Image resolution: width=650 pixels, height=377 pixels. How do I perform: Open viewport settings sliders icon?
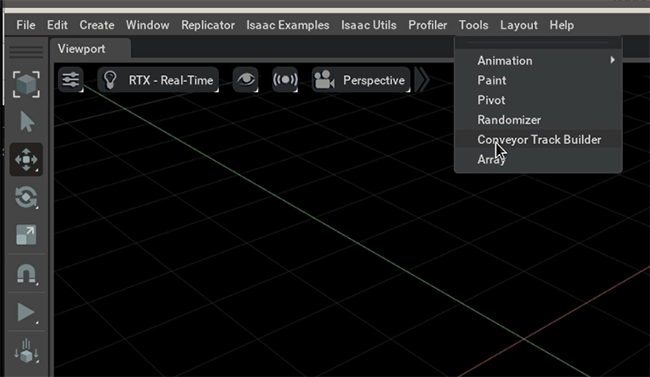tap(70, 80)
